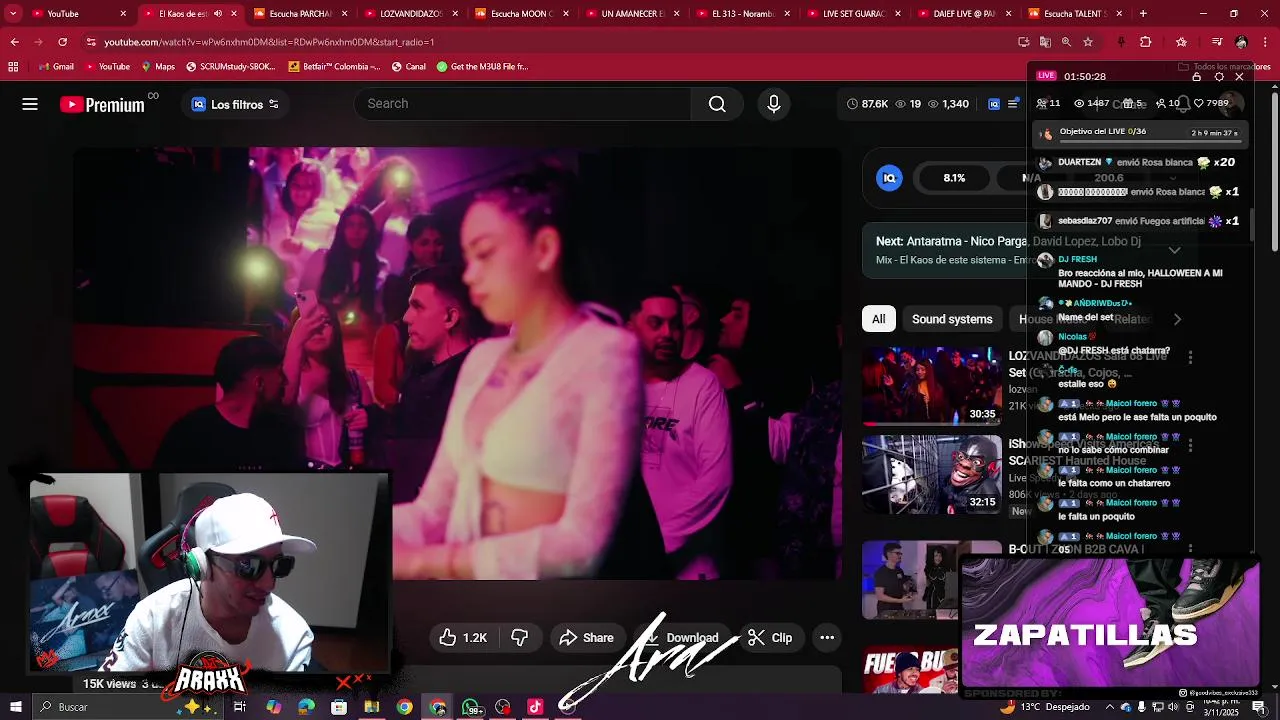This screenshot has height=720, width=1280.
Task: Open three-dot menu beside Nicolas chat message
Action: (1190, 357)
